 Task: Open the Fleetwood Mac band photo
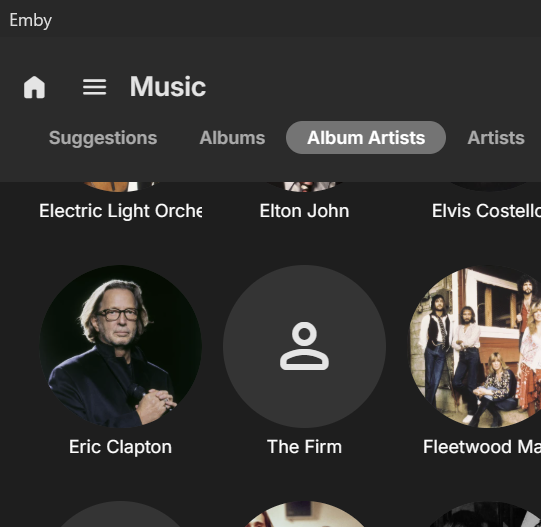475,346
